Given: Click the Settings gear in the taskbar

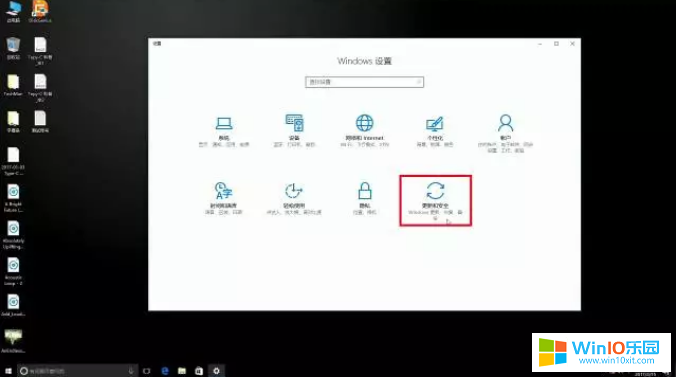Looking at the screenshot, I should pos(216,371).
